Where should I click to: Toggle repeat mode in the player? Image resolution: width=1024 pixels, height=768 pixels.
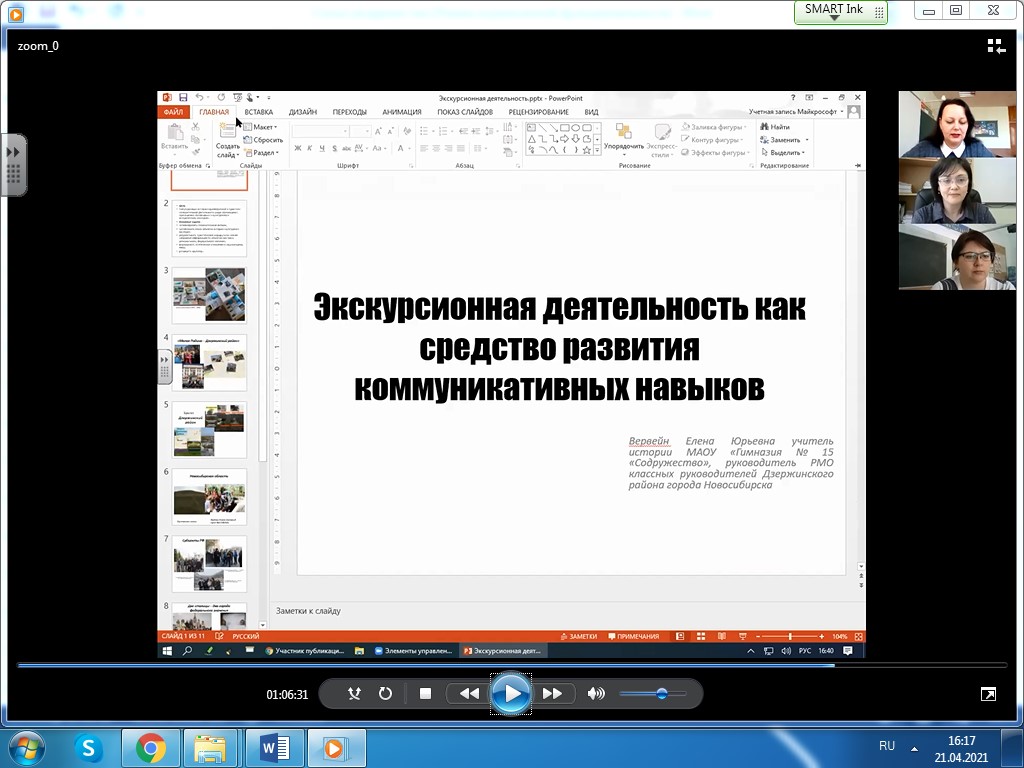(385, 694)
